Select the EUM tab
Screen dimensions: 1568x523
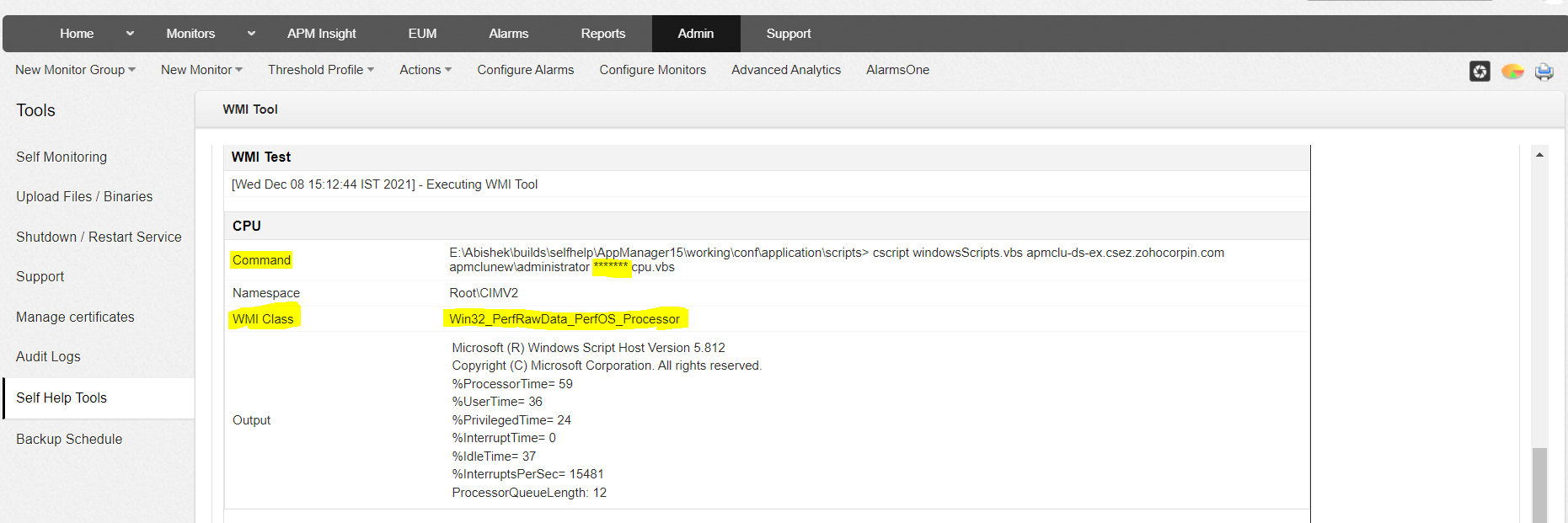pyautogui.click(x=422, y=34)
